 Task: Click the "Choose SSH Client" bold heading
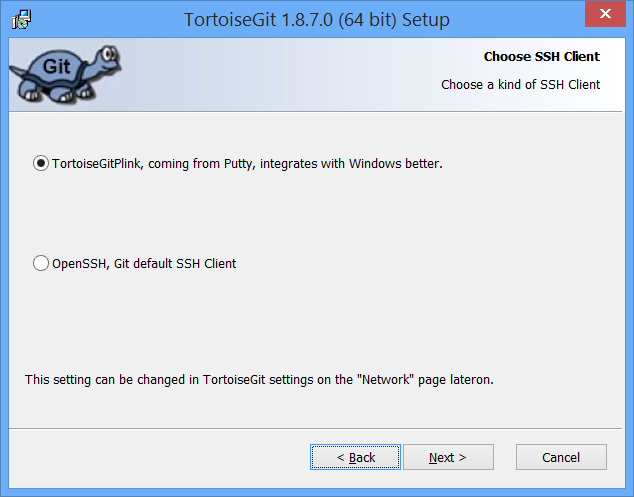click(x=542, y=57)
